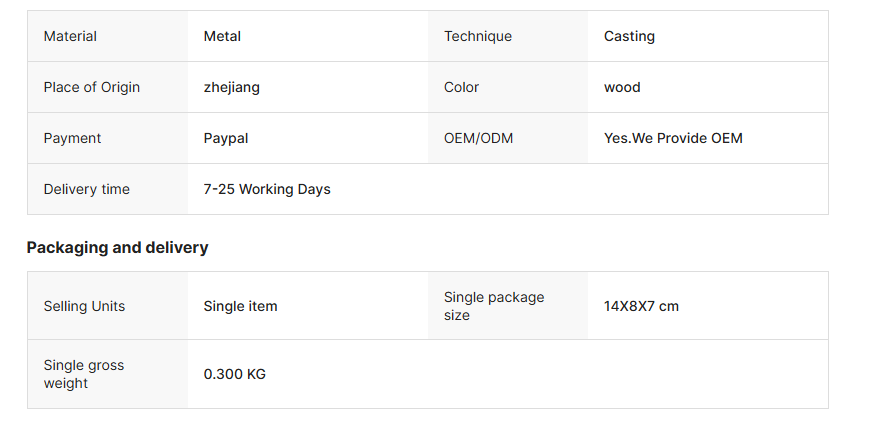Click the Technique label cell
The height and width of the screenshot is (436, 882).
pos(508,36)
